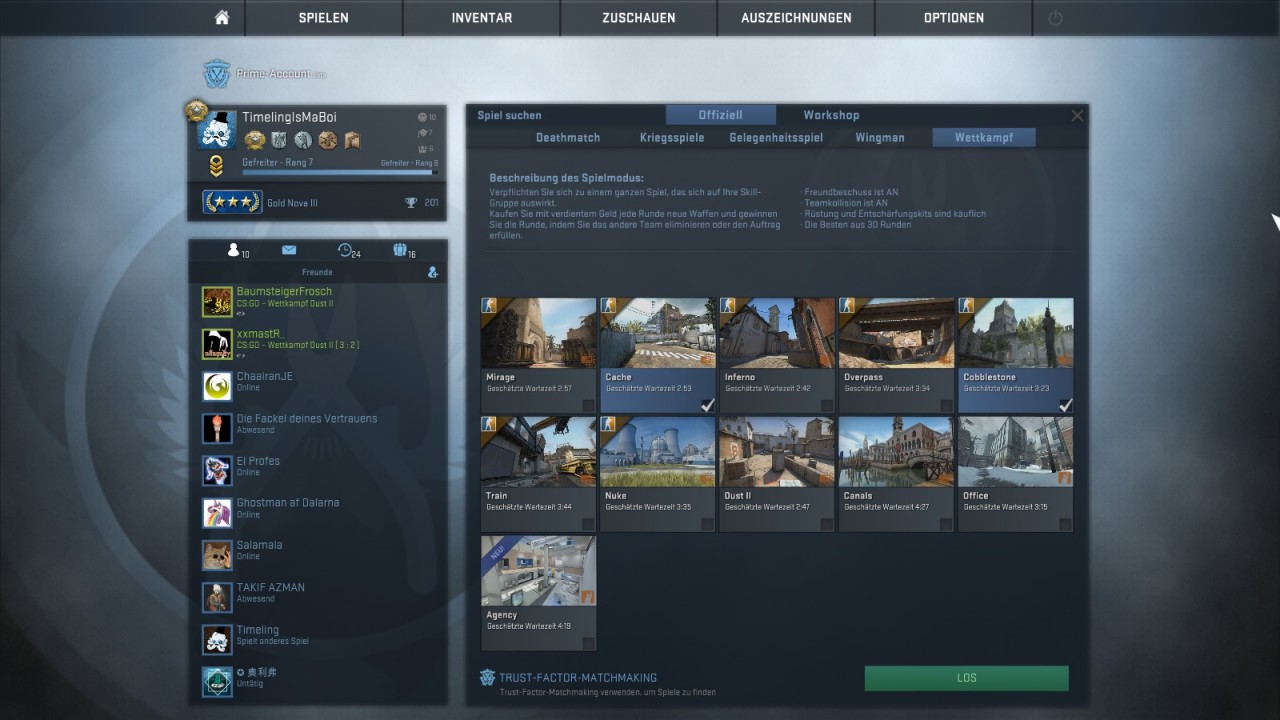Uncheck the Cobblestone map checkbox
This screenshot has height=720, width=1280.
(x=1065, y=405)
